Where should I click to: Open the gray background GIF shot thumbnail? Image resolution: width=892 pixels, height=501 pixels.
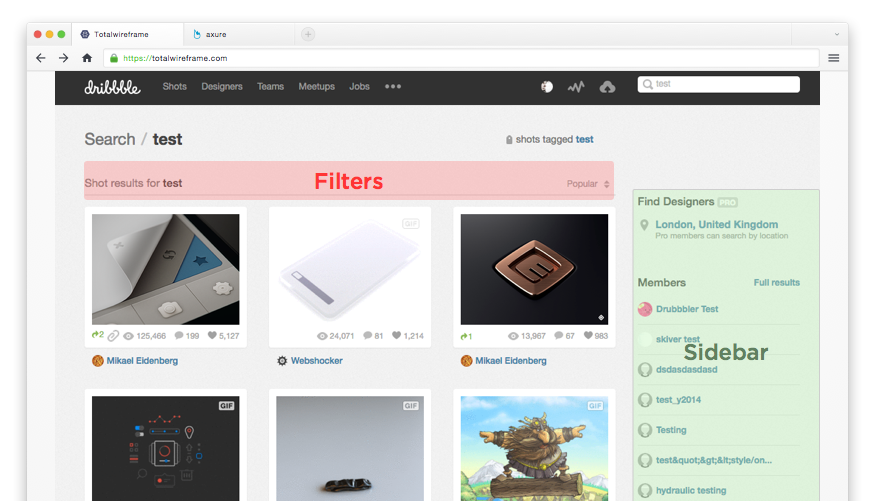[x=350, y=449]
